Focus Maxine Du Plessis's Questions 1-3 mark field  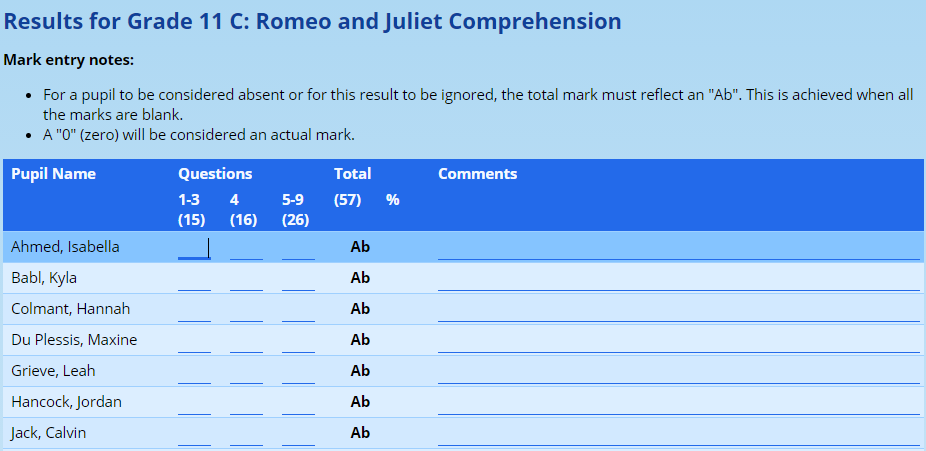pos(194,341)
